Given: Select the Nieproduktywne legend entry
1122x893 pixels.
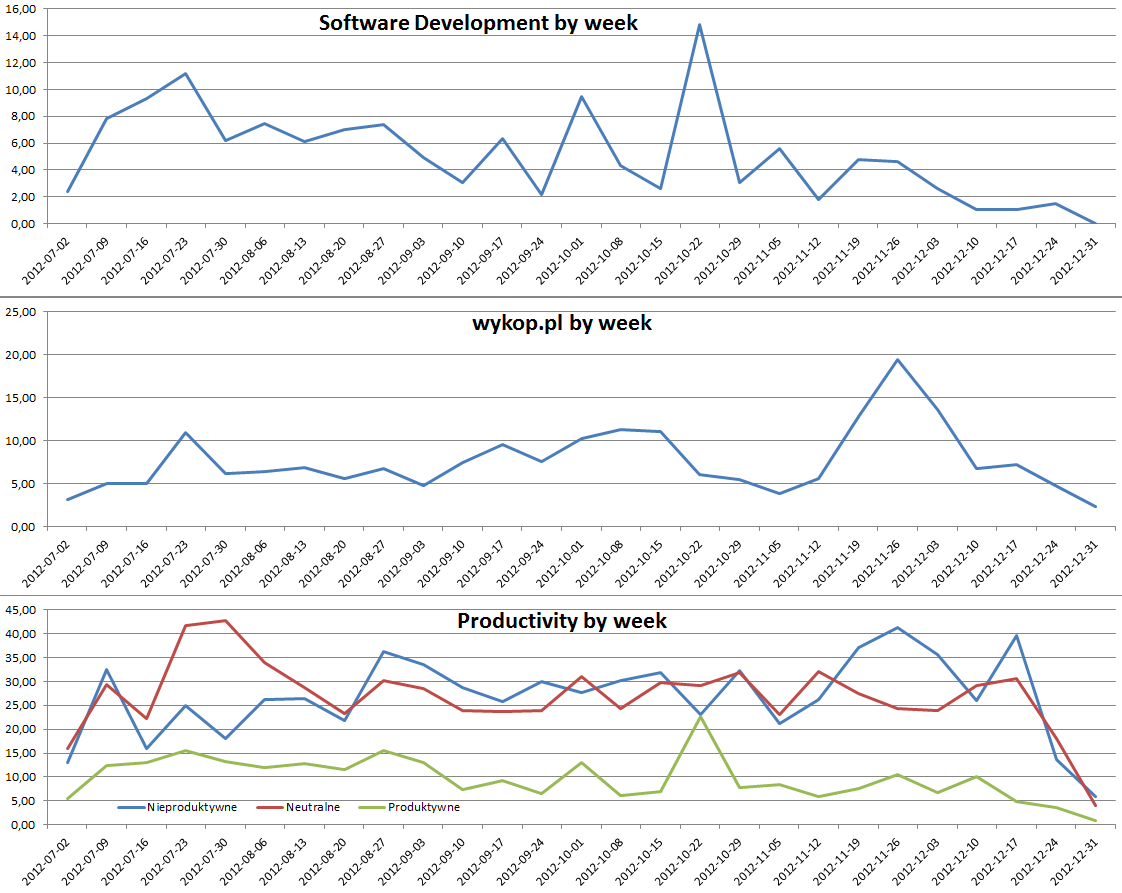Looking at the screenshot, I should [x=192, y=807].
